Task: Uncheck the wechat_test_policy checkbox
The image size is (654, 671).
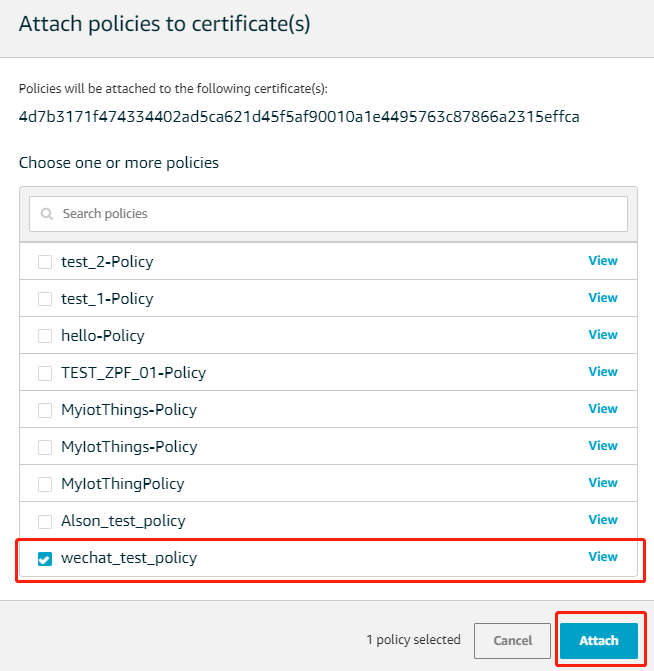Action: coord(45,559)
